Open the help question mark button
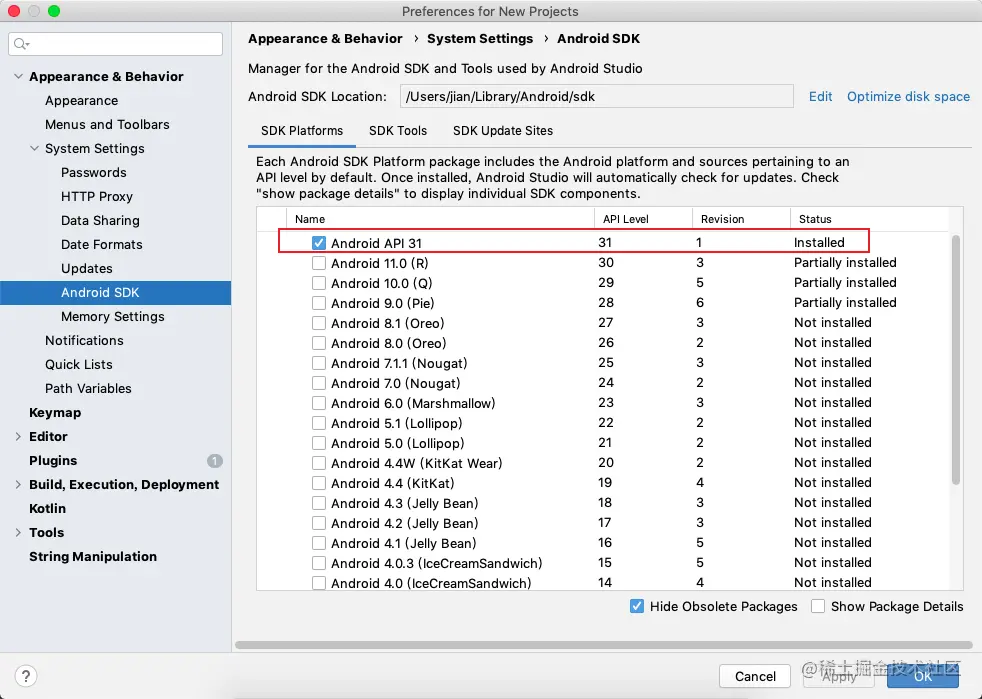Image resolution: width=982 pixels, height=699 pixels. (26, 676)
